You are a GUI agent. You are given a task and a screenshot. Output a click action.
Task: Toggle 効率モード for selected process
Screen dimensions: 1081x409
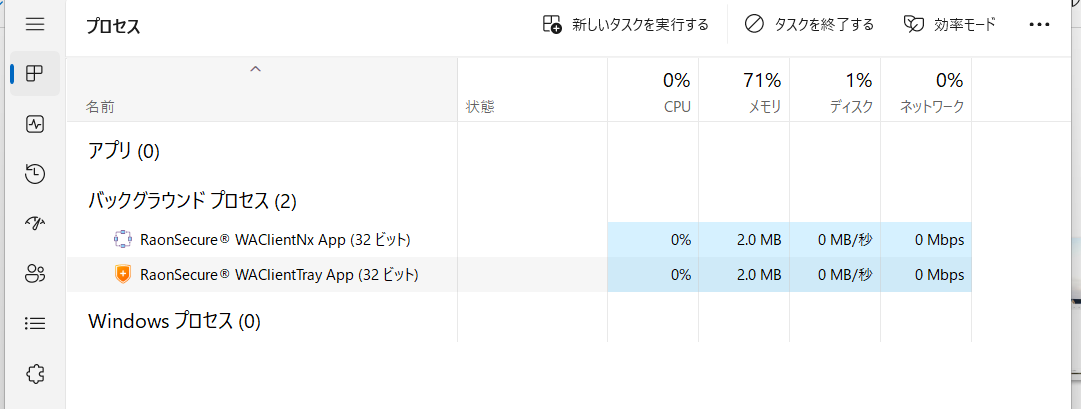tap(950, 25)
